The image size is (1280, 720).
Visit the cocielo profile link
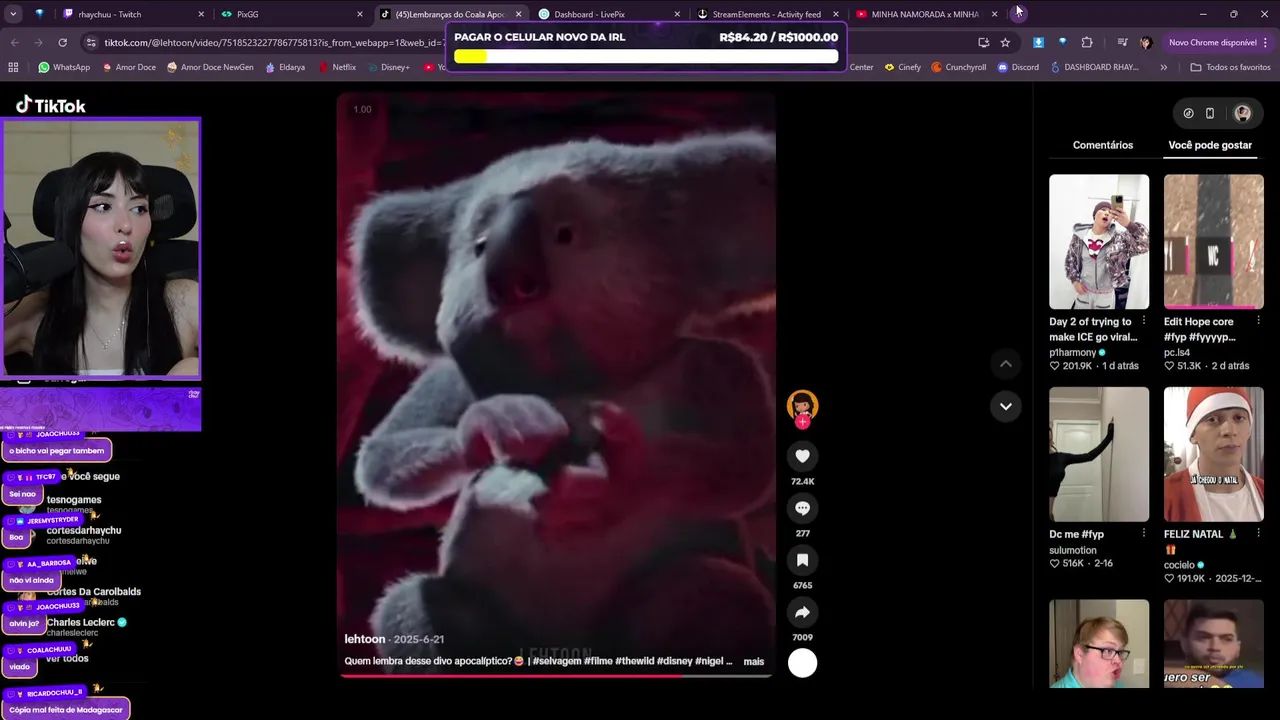point(1179,565)
